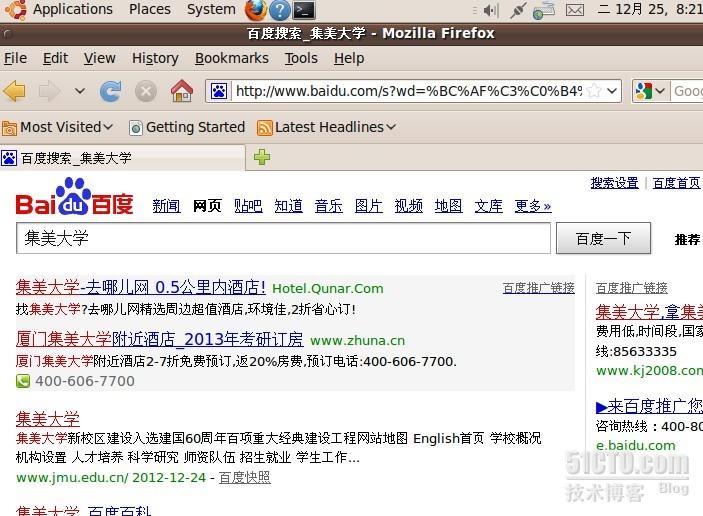Open the Firefox Help menu
Image resolution: width=703 pixels, height=516 pixels.
coord(349,58)
